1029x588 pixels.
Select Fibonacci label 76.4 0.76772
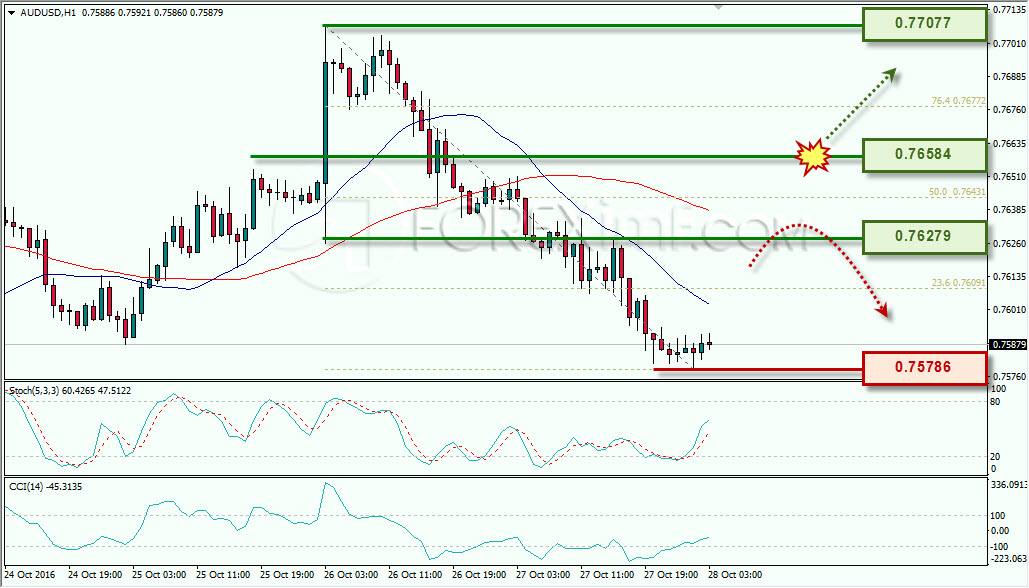tap(958, 101)
